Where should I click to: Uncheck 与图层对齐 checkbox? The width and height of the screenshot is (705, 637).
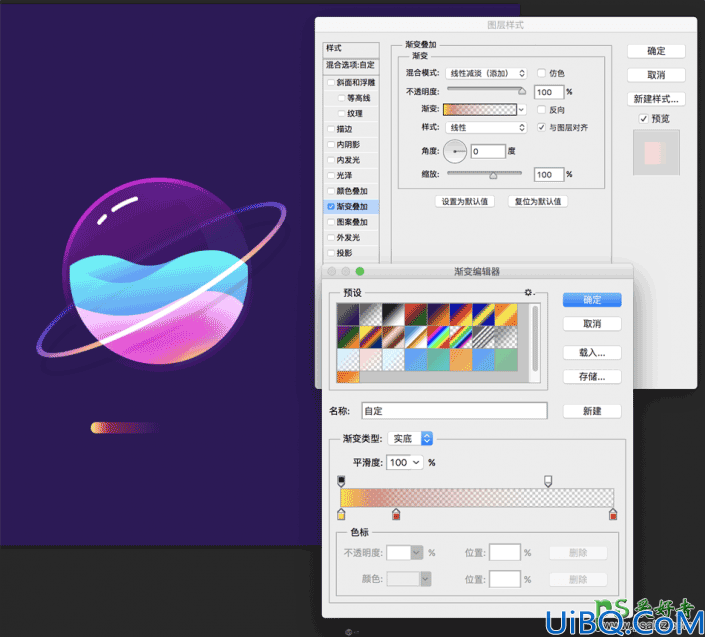coord(541,127)
